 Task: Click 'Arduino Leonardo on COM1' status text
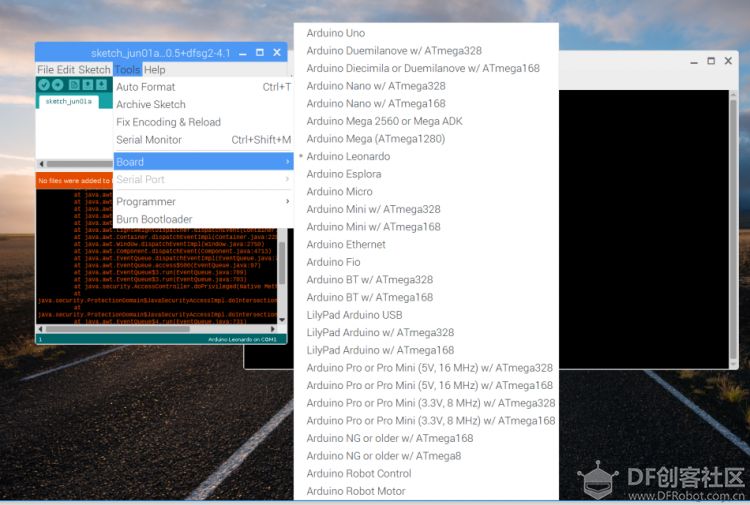242,340
